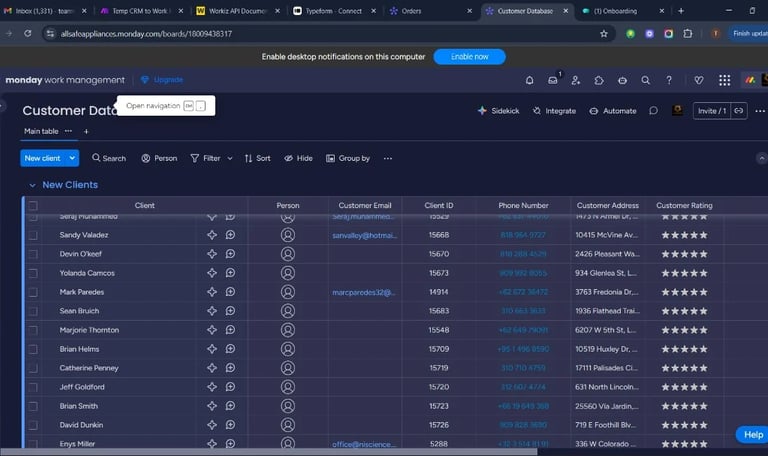
Task: Open updates bubble for David Dunkin
Action: click(230, 425)
